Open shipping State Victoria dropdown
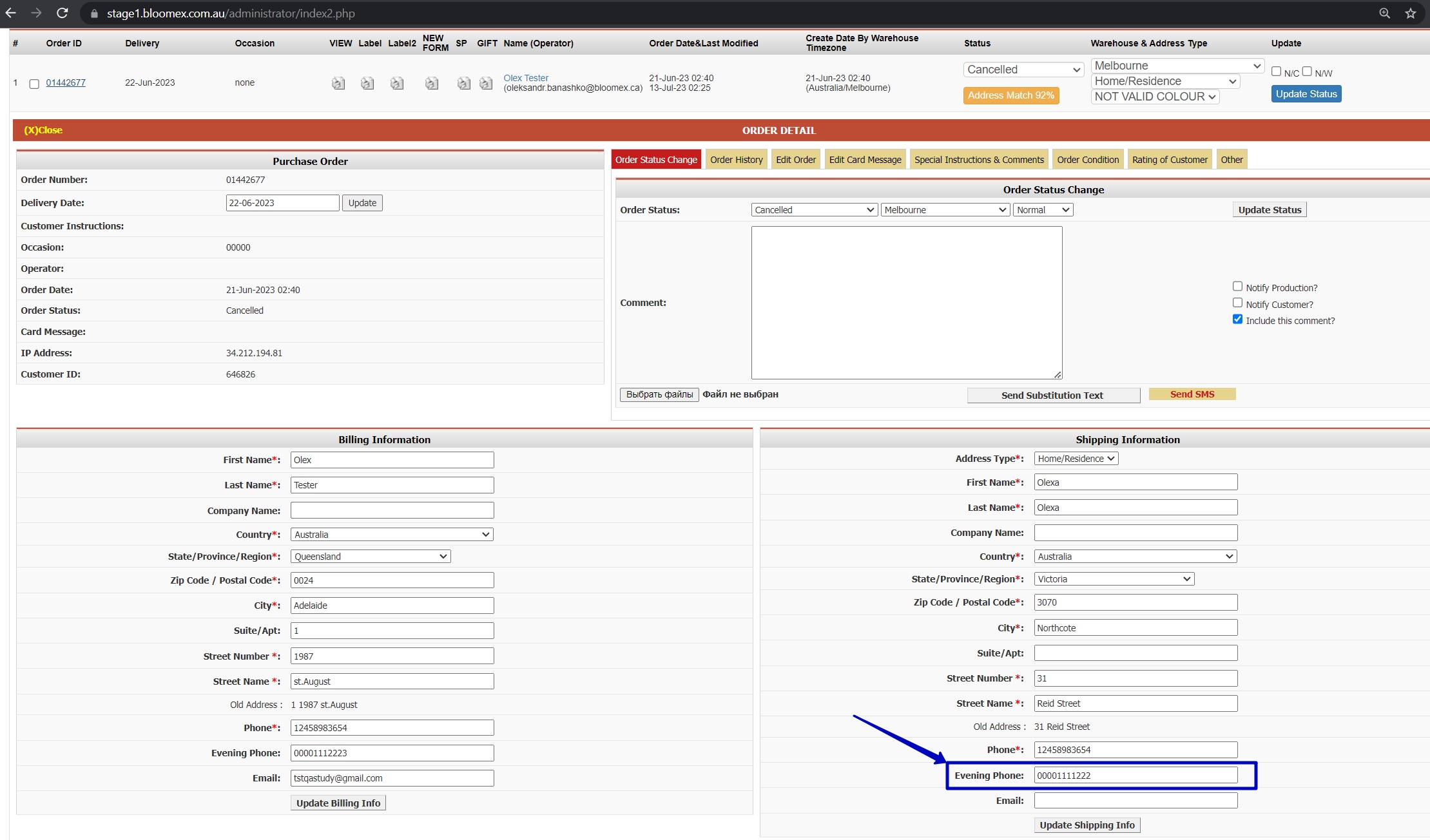The image size is (1430, 840). click(x=1114, y=579)
